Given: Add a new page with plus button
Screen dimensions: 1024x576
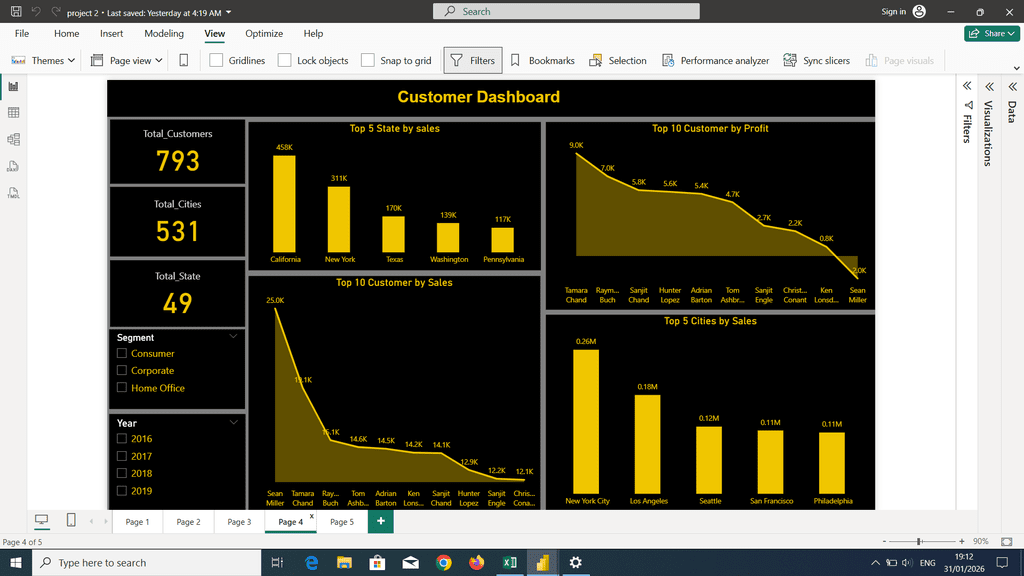Looking at the screenshot, I should click(x=380, y=522).
